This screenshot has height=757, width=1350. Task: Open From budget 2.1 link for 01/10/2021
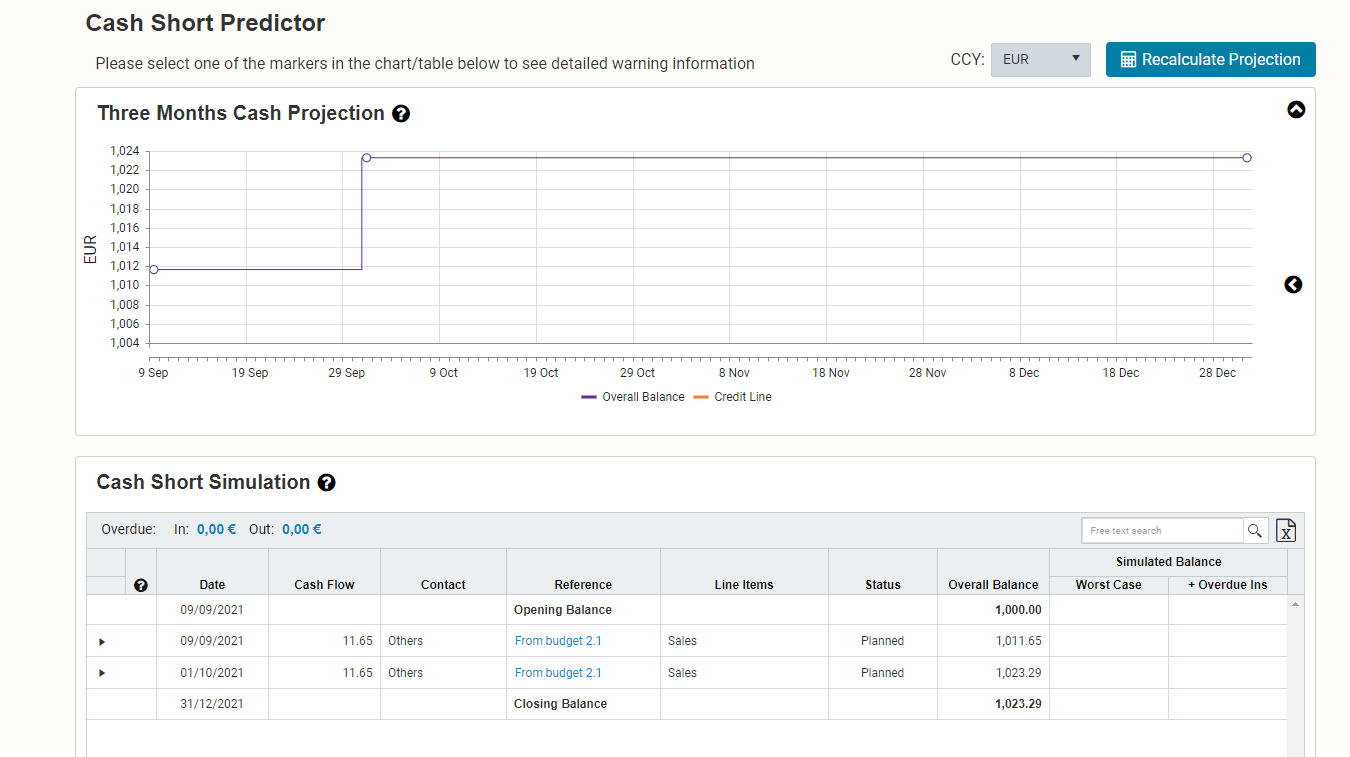(x=558, y=673)
